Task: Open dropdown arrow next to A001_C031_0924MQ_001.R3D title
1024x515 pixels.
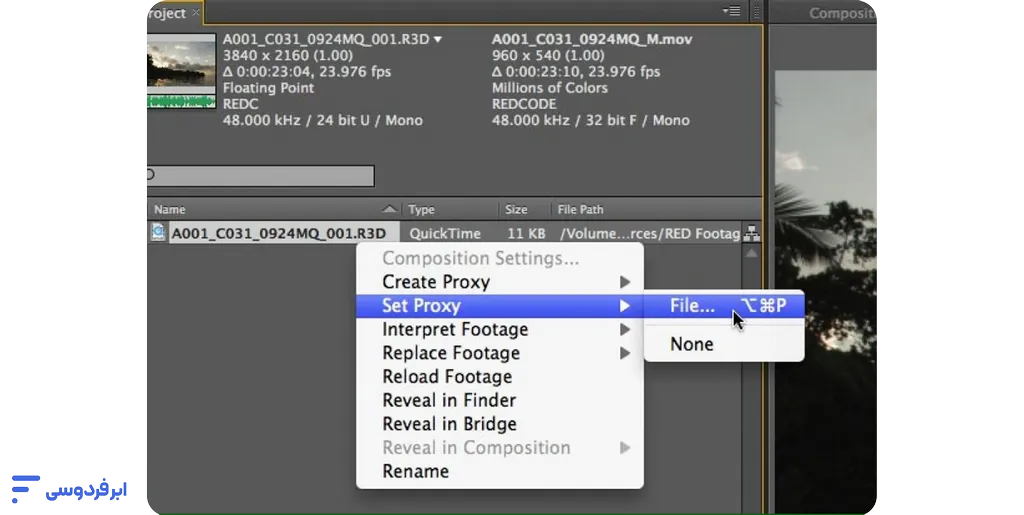Action: [x=438, y=40]
